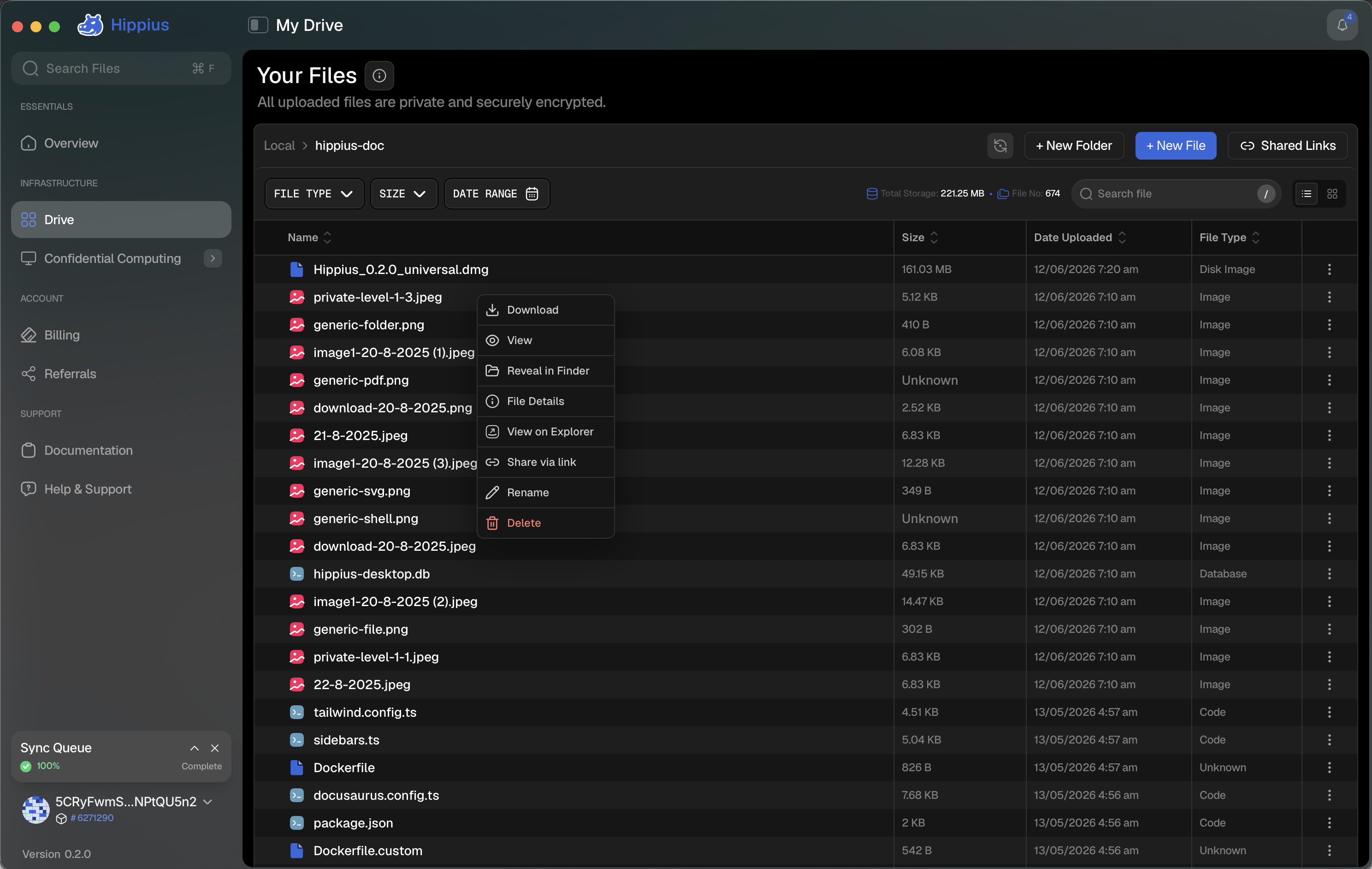Sort files by File Type column
This screenshot has width=1372, height=869.
point(1230,238)
